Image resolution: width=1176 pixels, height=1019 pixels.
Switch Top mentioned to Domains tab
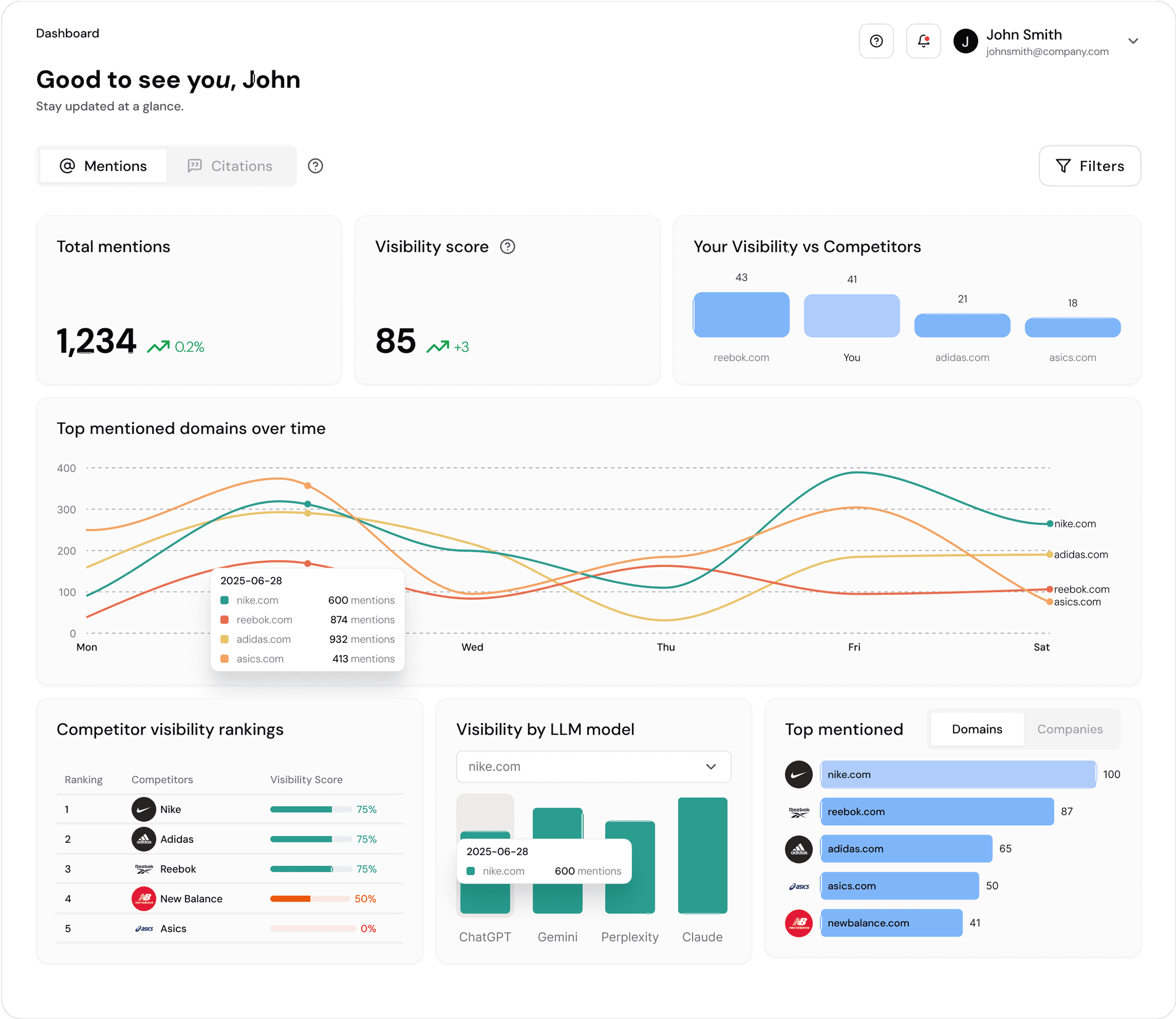click(977, 730)
